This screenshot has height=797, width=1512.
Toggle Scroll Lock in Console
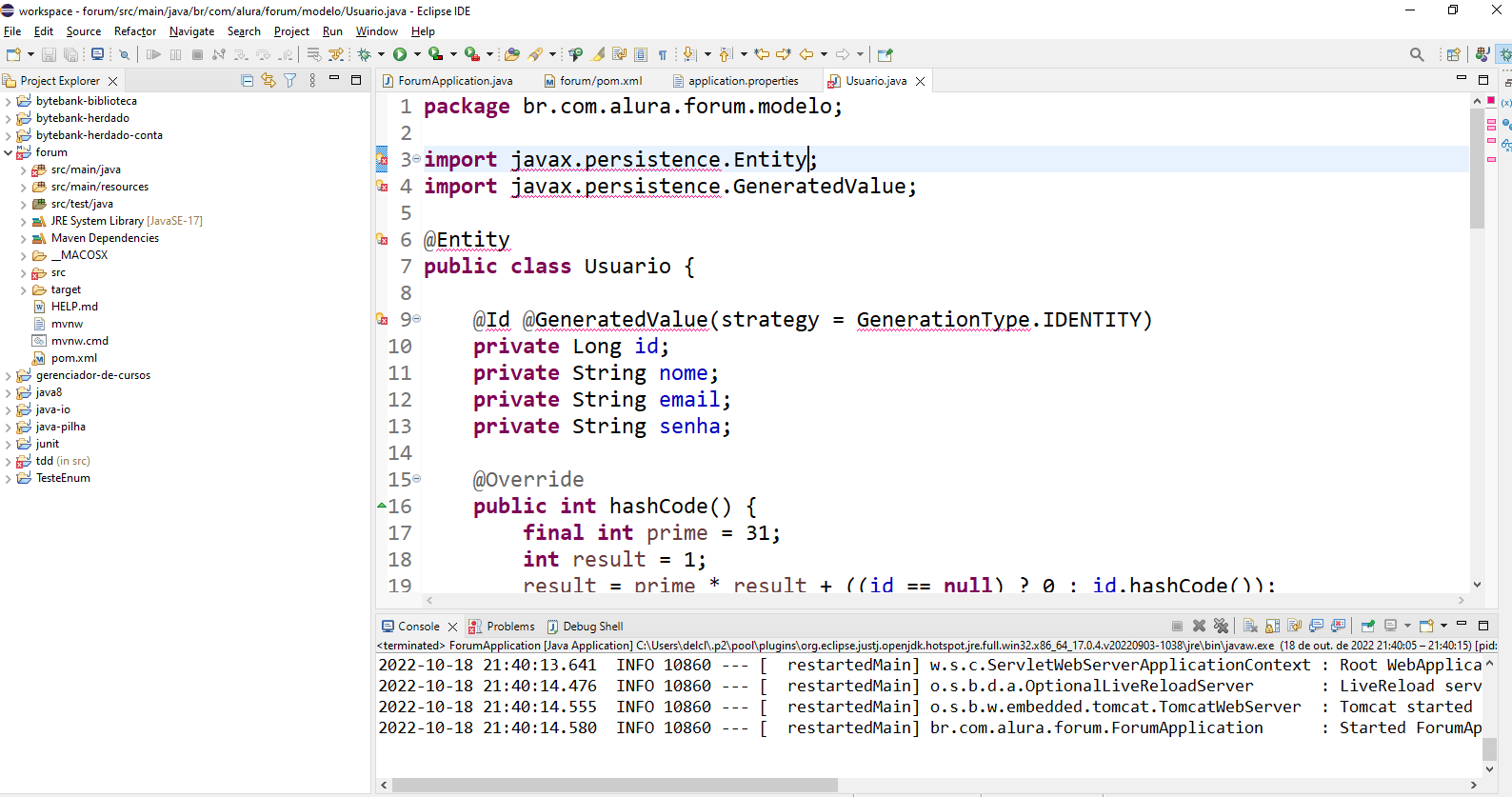(x=1273, y=626)
